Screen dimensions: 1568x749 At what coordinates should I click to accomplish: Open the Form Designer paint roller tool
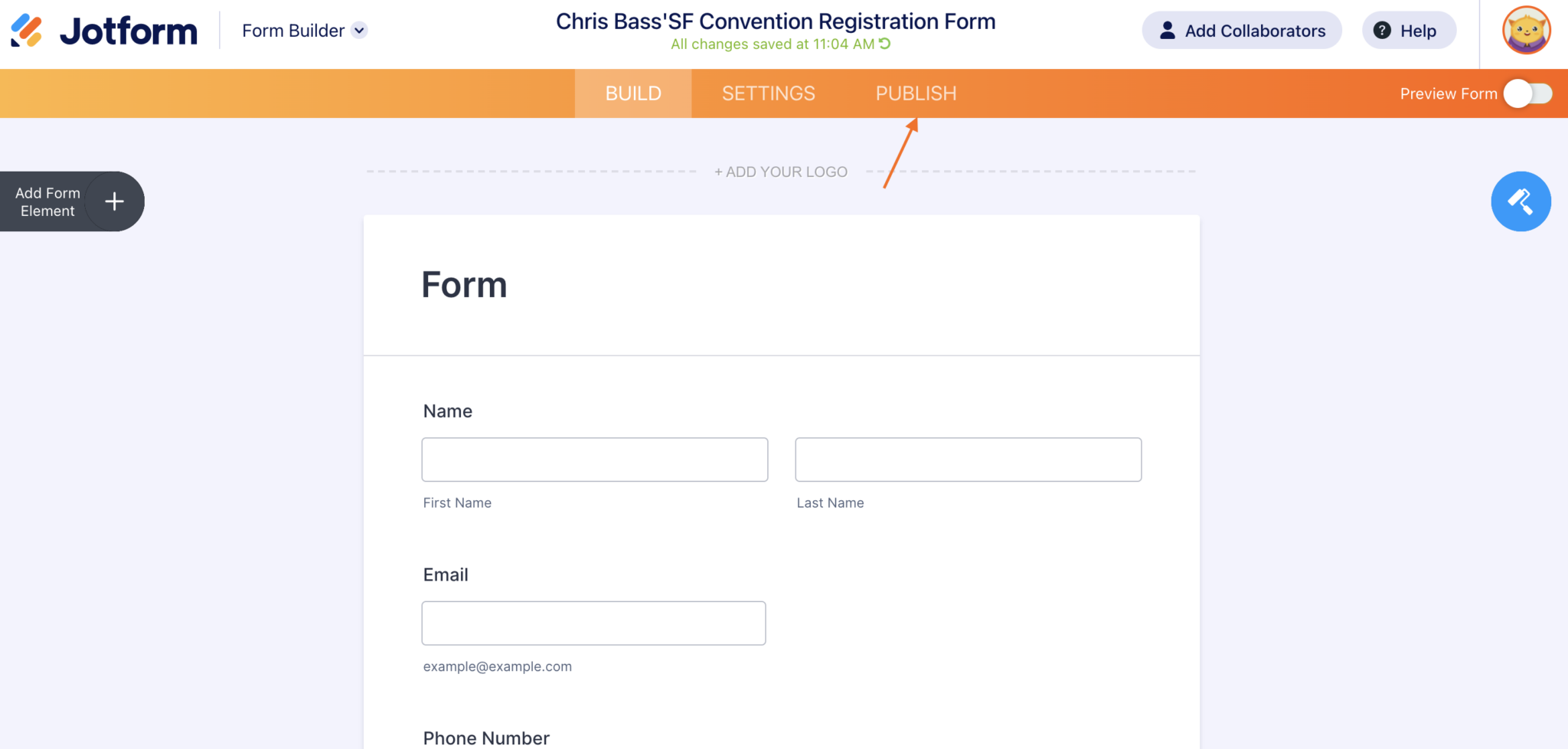1521,201
